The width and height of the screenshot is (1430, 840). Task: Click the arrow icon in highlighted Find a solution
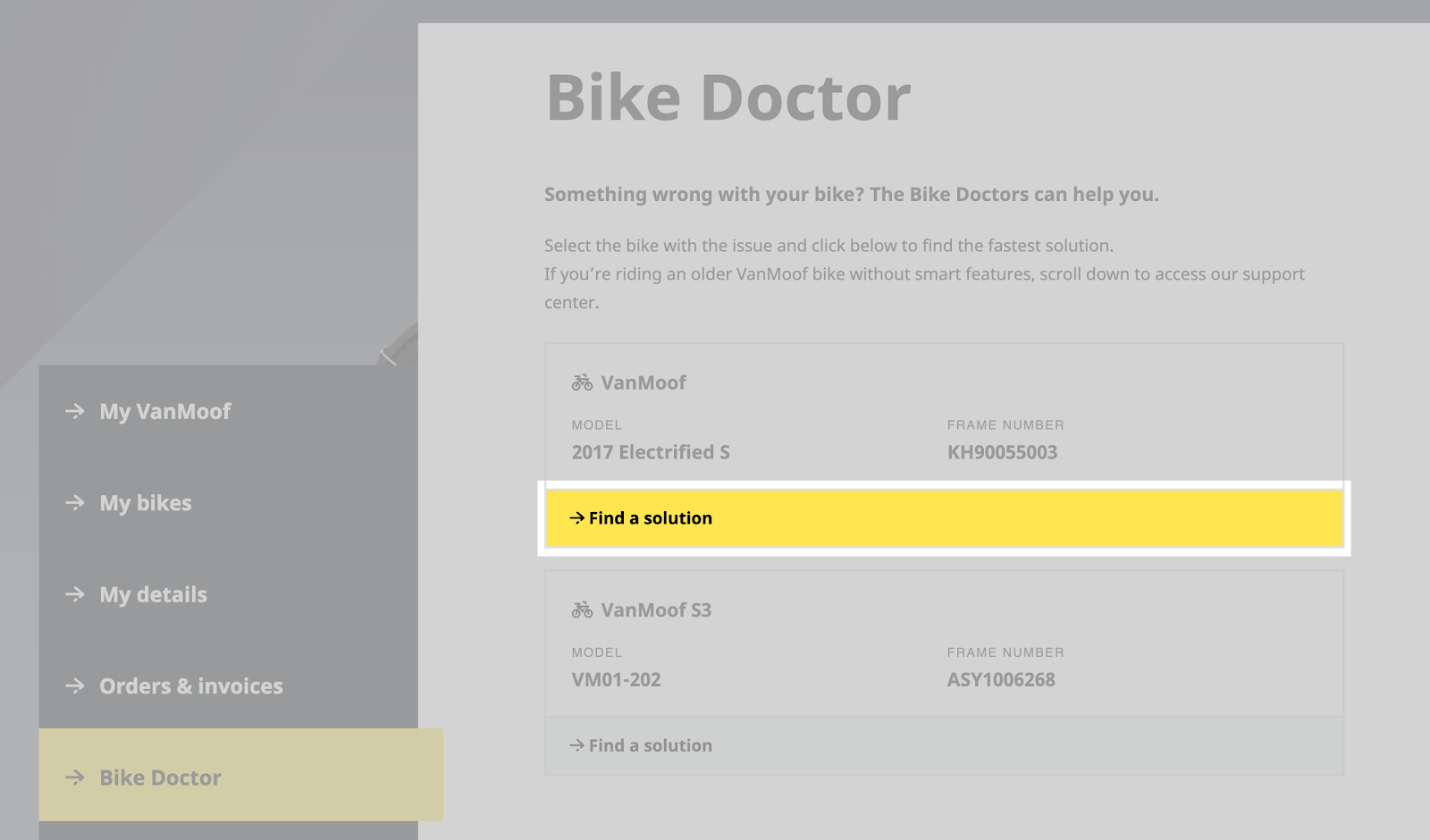click(x=577, y=518)
